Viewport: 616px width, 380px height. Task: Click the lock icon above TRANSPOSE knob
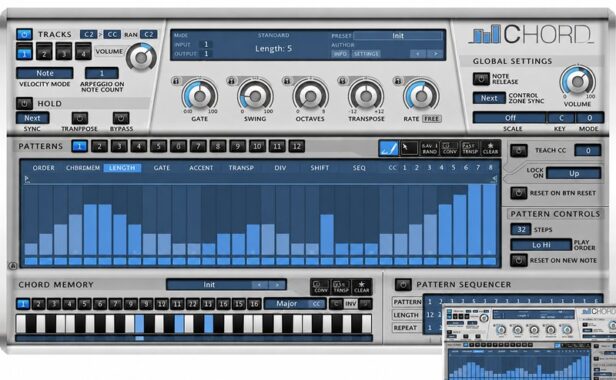[343, 81]
